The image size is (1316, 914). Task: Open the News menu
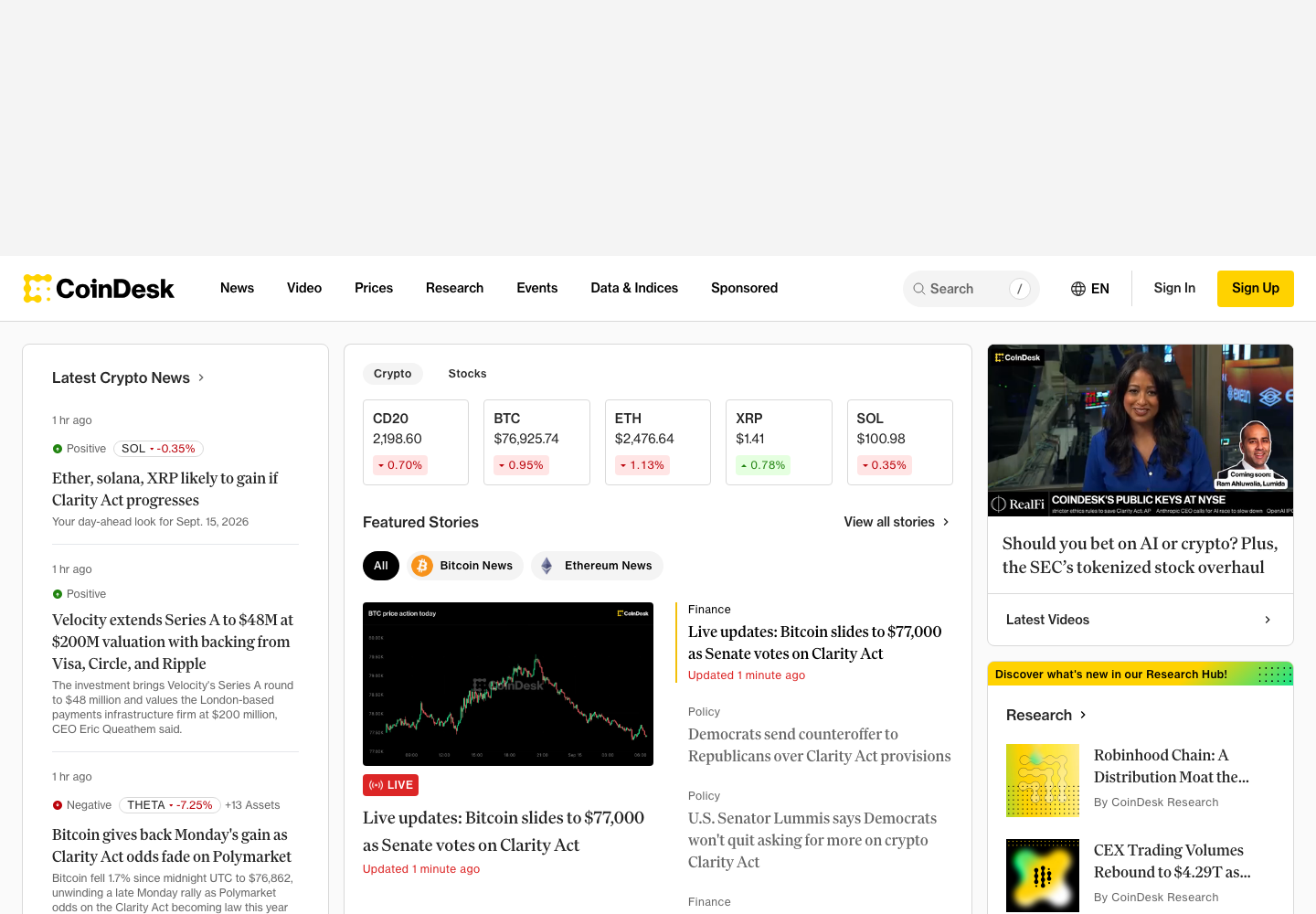click(x=237, y=288)
